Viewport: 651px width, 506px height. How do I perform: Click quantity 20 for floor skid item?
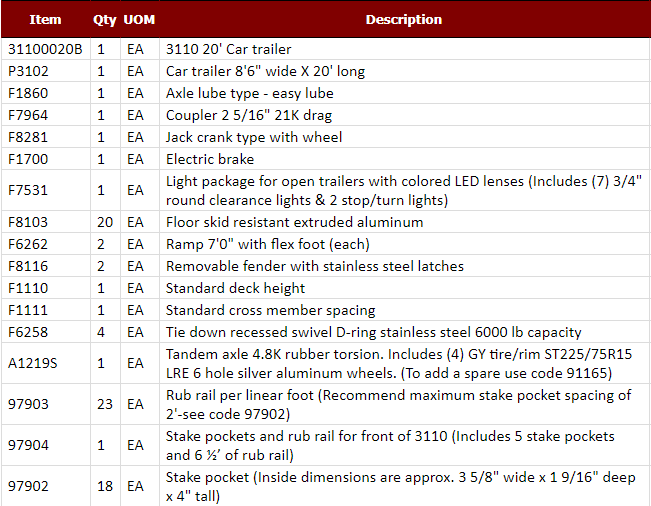104,222
